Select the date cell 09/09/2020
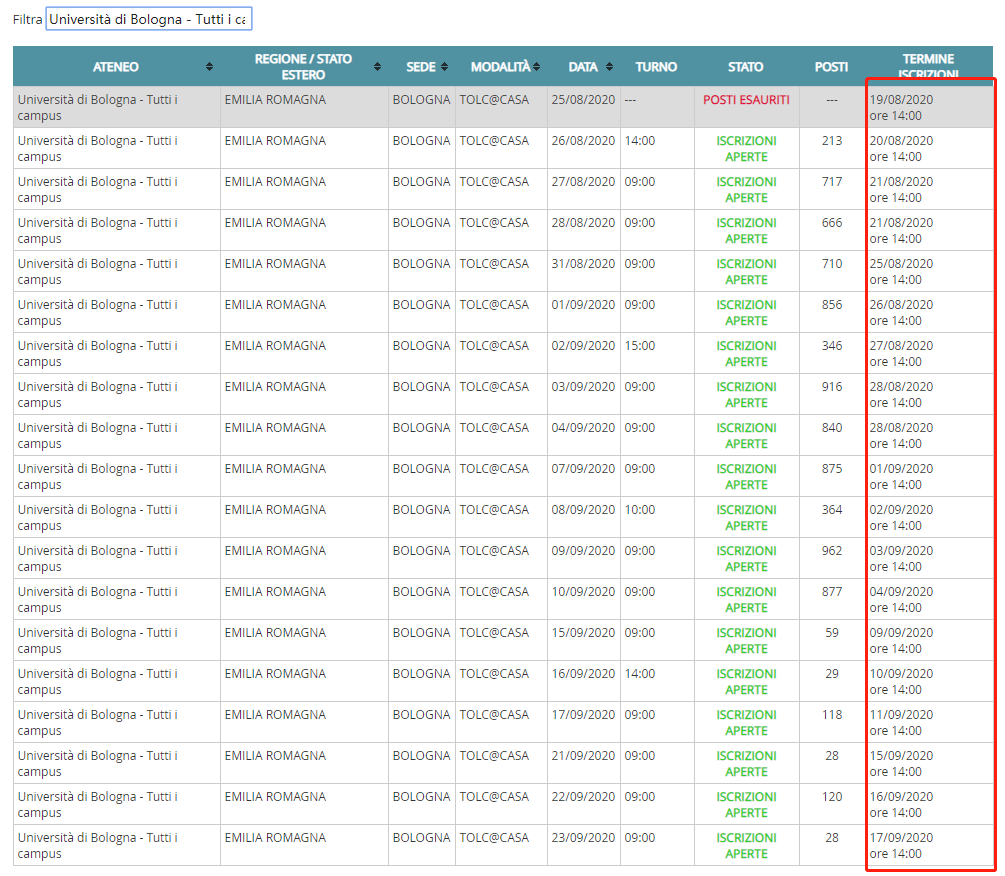 pyautogui.click(x=583, y=551)
